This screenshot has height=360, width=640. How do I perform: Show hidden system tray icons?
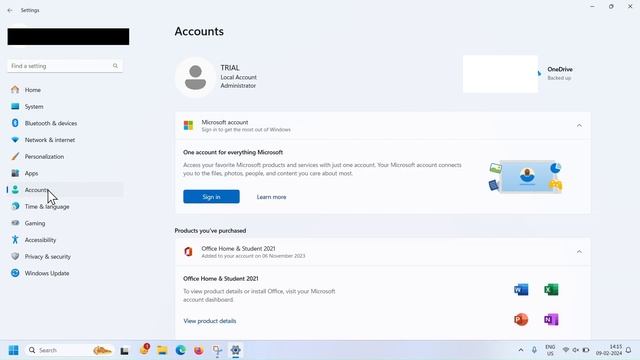tap(521, 350)
